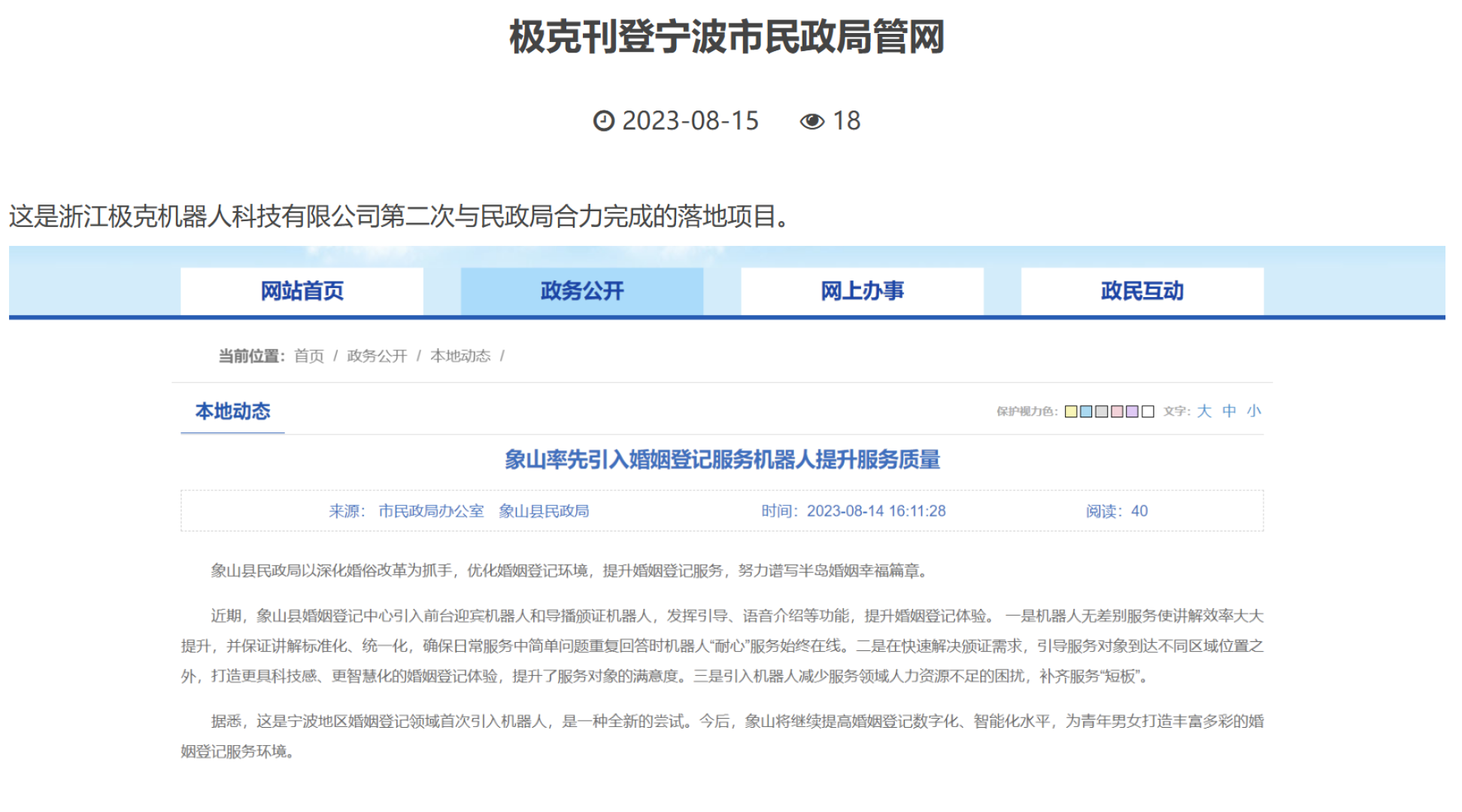Screen dimensions: 1462x812
Task: Pick the blue eye-protection color swatch
Action: (1086, 411)
